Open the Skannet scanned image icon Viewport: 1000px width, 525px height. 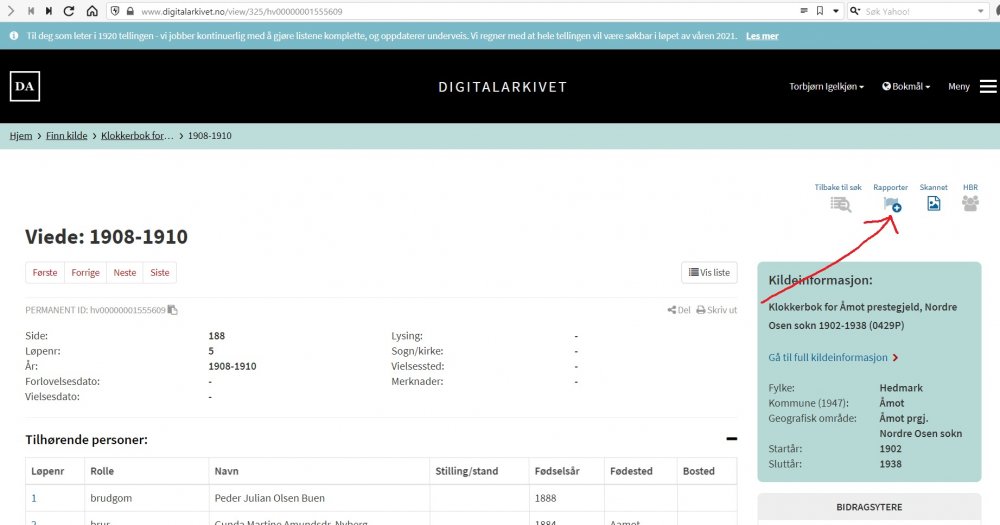(933, 203)
